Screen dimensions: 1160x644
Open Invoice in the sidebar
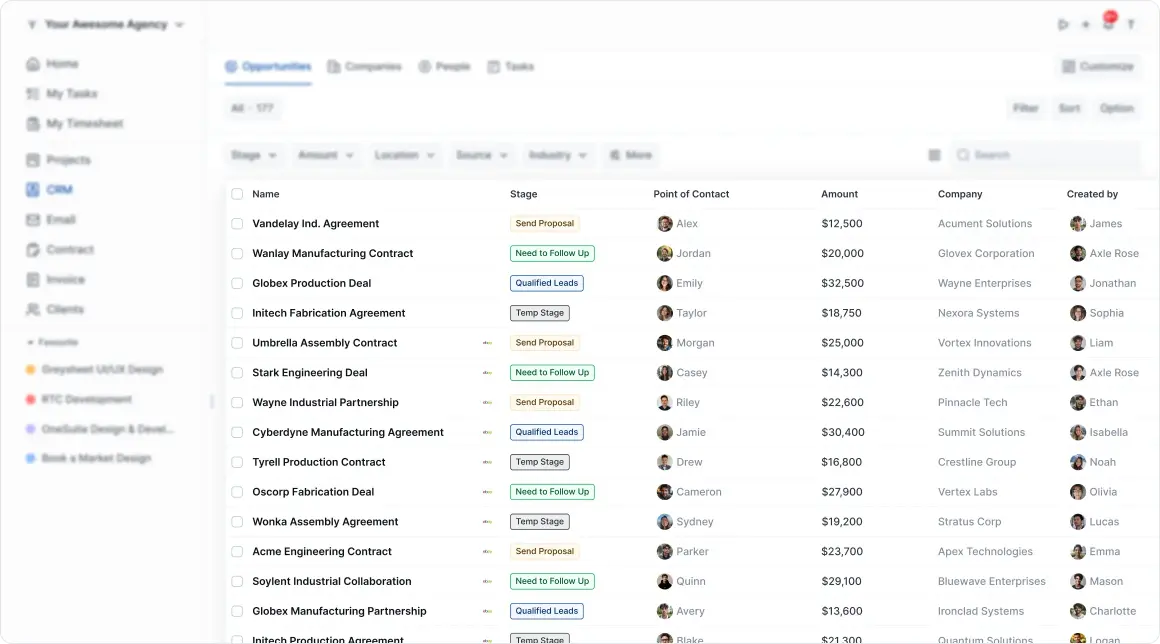(x=55, y=279)
